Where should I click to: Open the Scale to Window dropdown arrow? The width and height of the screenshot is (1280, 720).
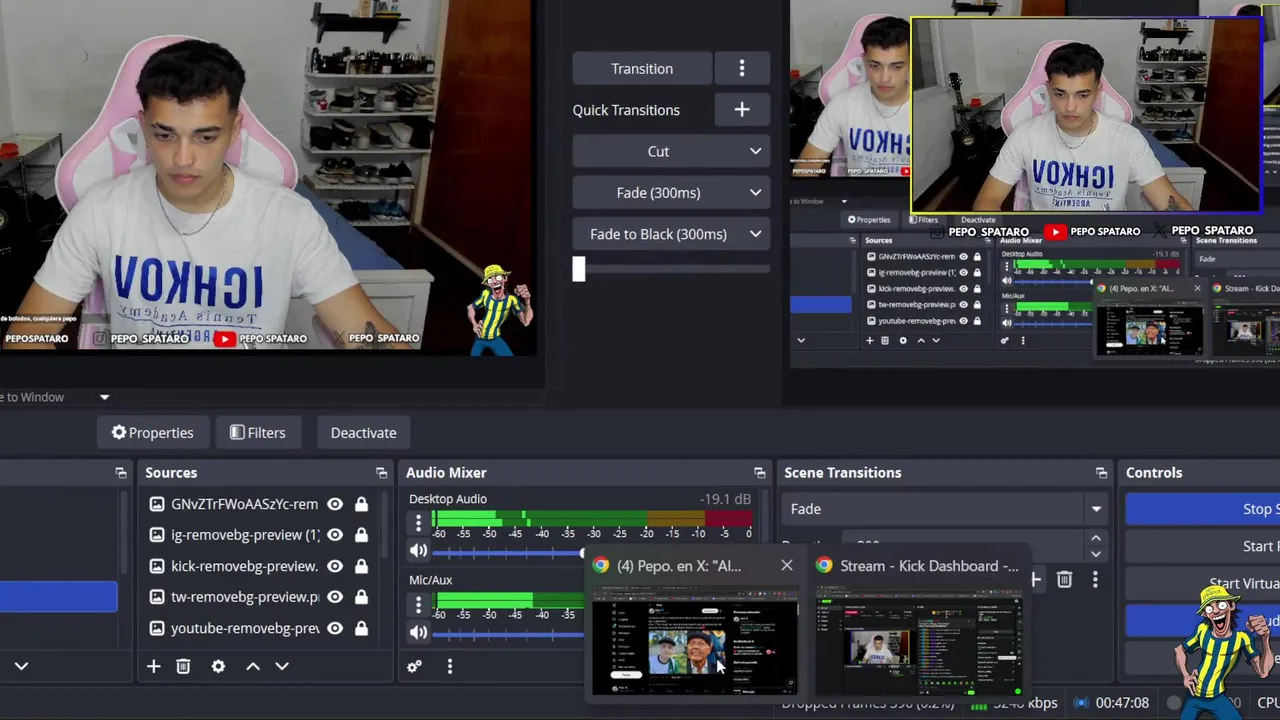[104, 397]
